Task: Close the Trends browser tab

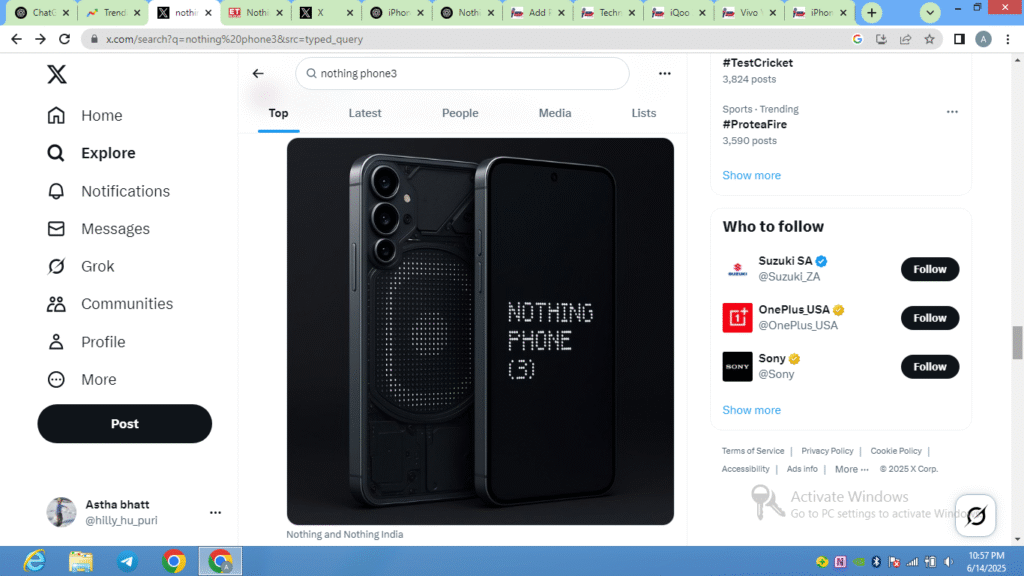Action: [137, 12]
